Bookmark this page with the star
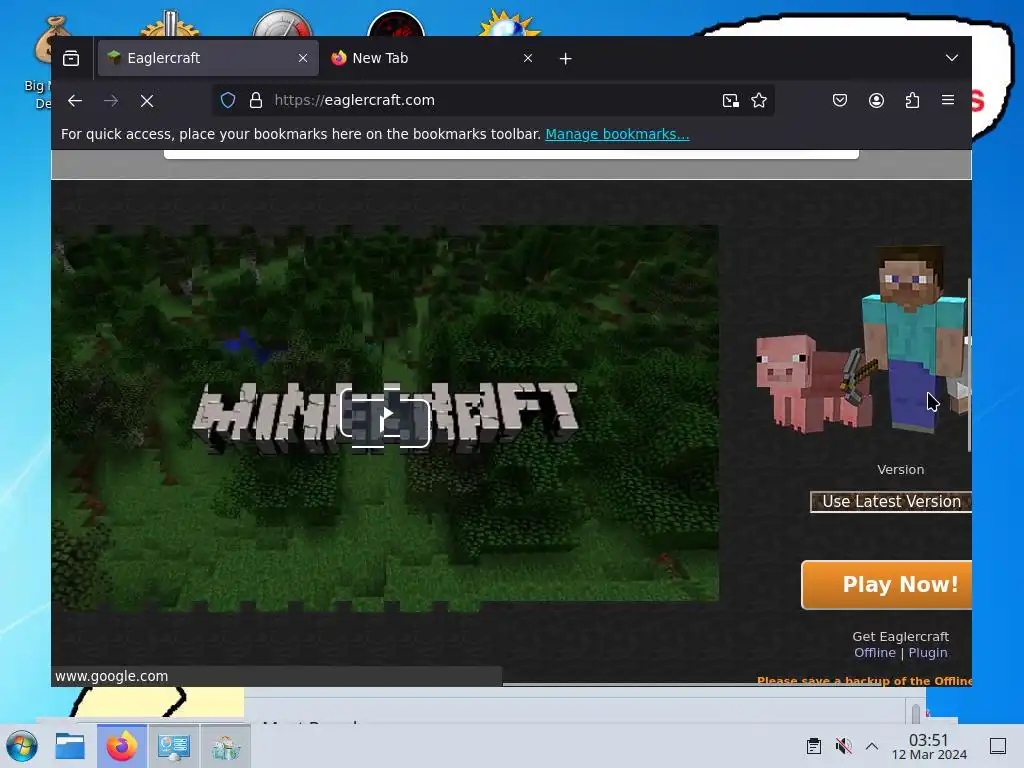Screen dimensions: 1024x768 (x=759, y=101)
